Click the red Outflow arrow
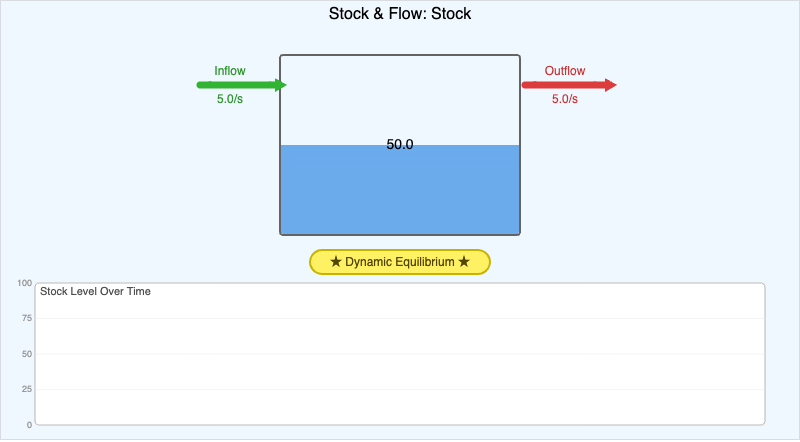 pyautogui.click(x=568, y=85)
